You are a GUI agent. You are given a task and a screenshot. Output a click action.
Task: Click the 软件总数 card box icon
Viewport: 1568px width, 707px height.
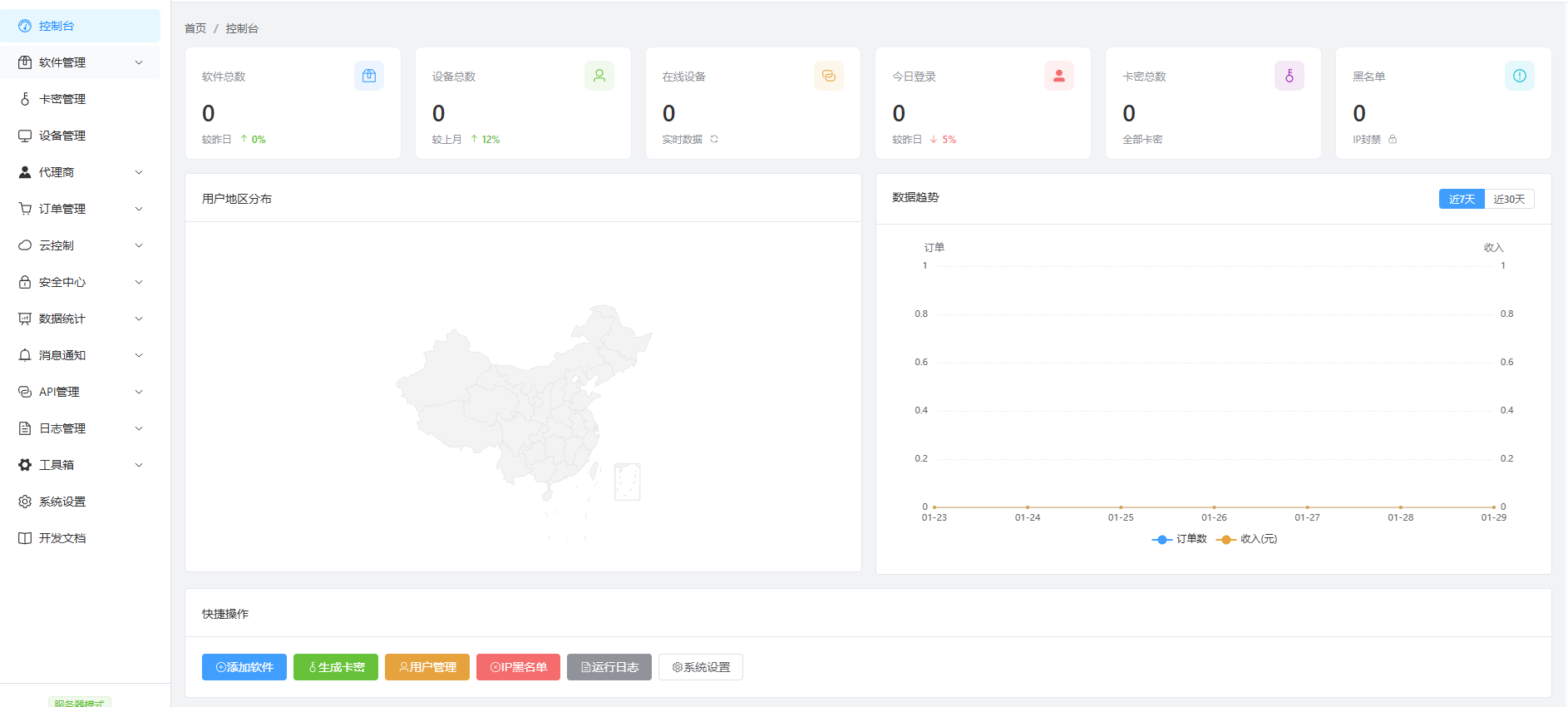coord(369,76)
